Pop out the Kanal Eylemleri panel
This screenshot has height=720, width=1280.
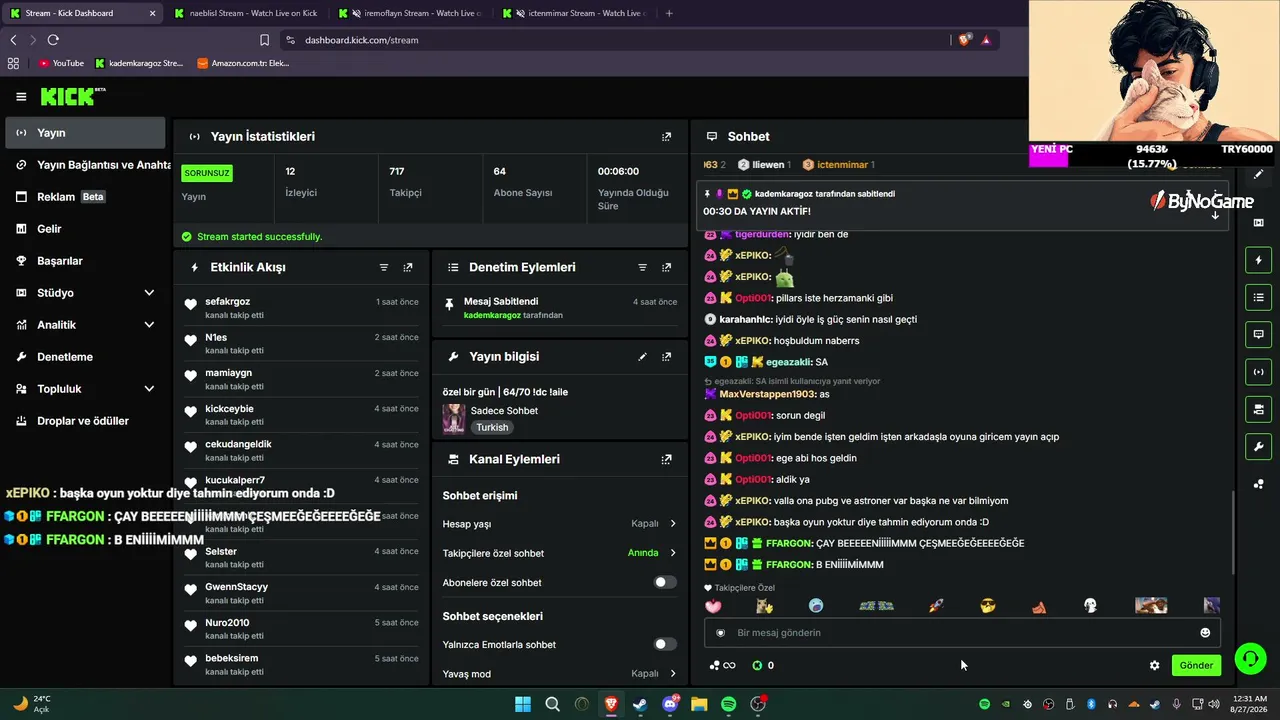click(667, 460)
